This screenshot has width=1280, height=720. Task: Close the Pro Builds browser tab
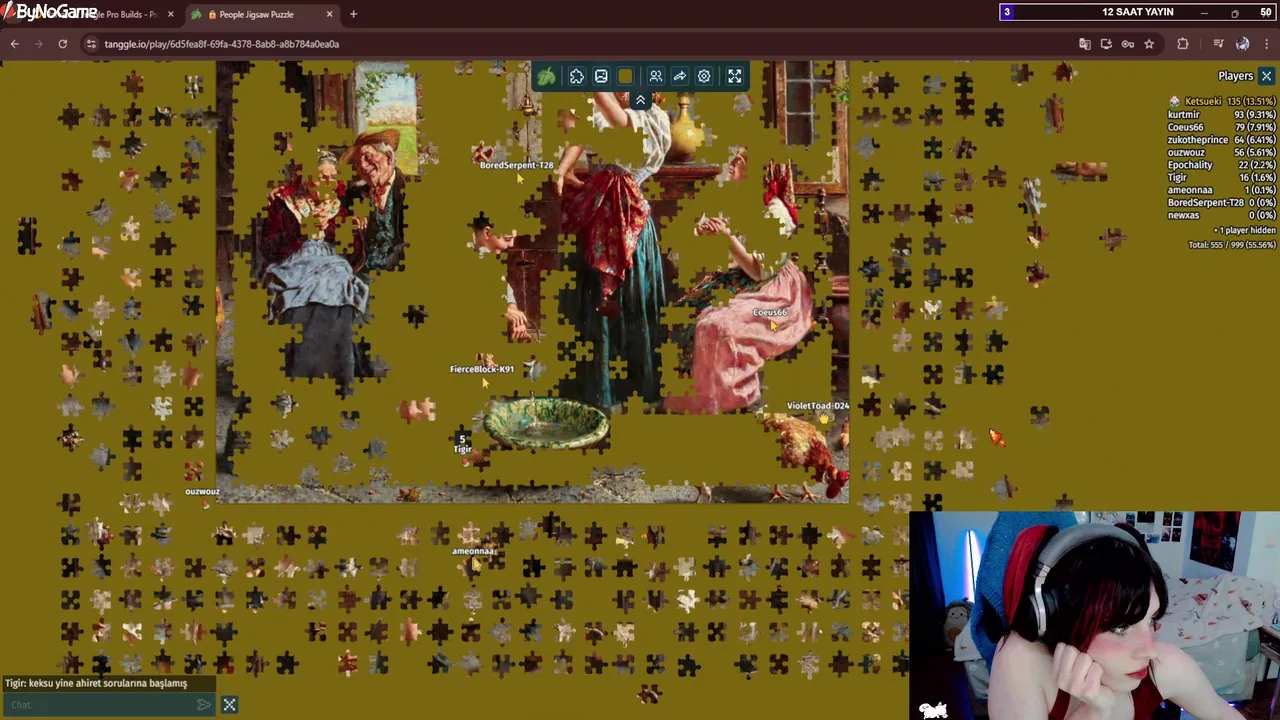[x=170, y=14]
